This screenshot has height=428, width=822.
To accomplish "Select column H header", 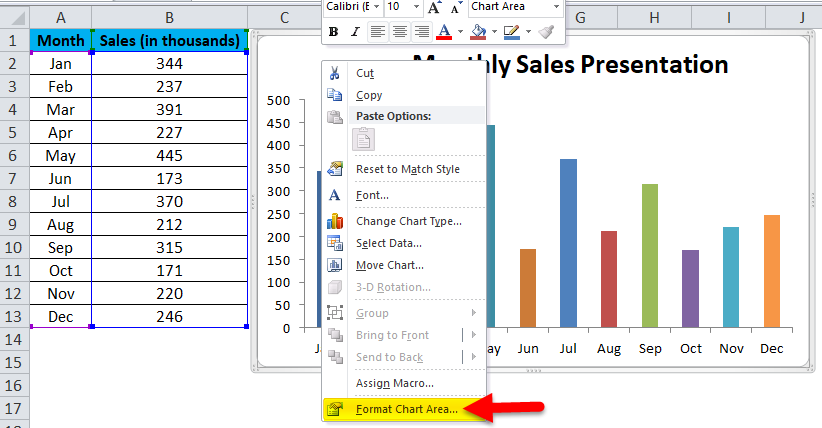I will coord(654,18).
